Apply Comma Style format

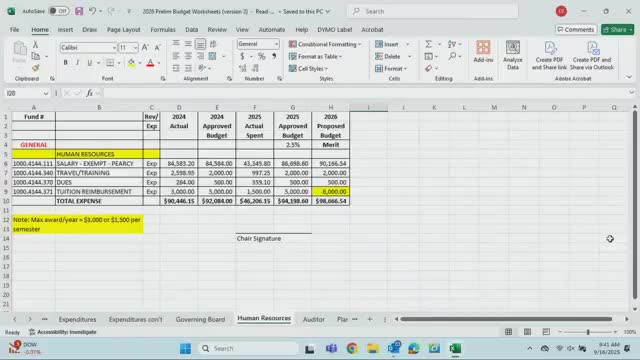tap(274, 56)
